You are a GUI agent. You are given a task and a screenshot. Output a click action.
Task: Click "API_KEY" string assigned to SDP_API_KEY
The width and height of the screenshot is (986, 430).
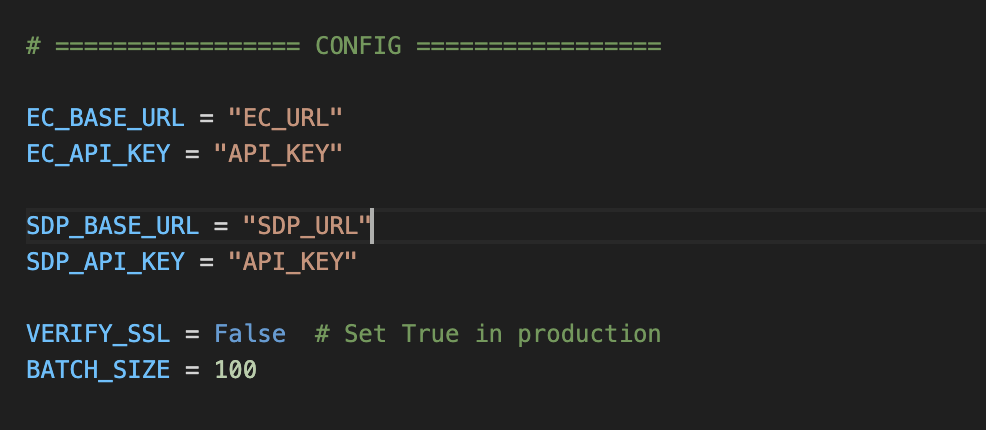(293, 262)
